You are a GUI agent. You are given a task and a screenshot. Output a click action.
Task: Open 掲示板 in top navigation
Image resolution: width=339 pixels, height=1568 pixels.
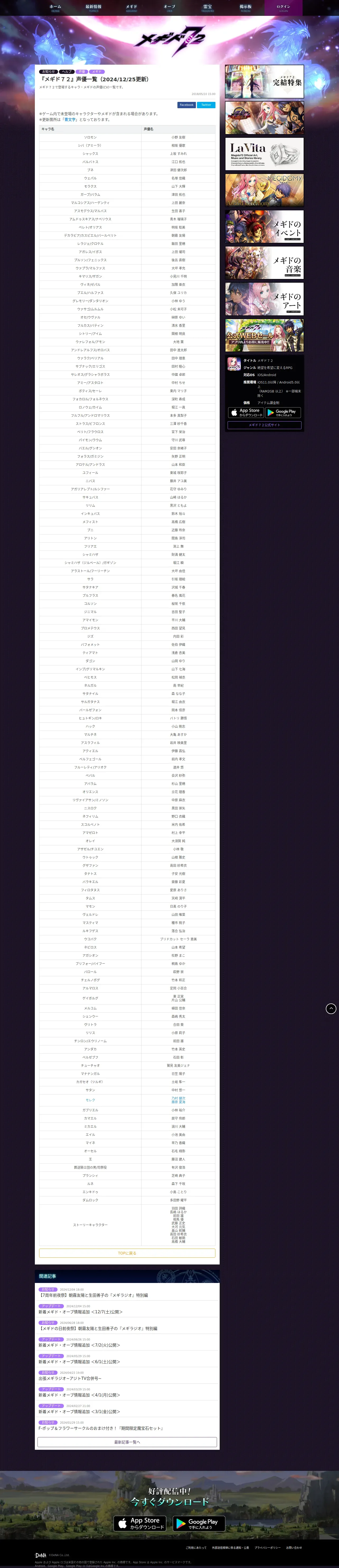coord(245,8)
